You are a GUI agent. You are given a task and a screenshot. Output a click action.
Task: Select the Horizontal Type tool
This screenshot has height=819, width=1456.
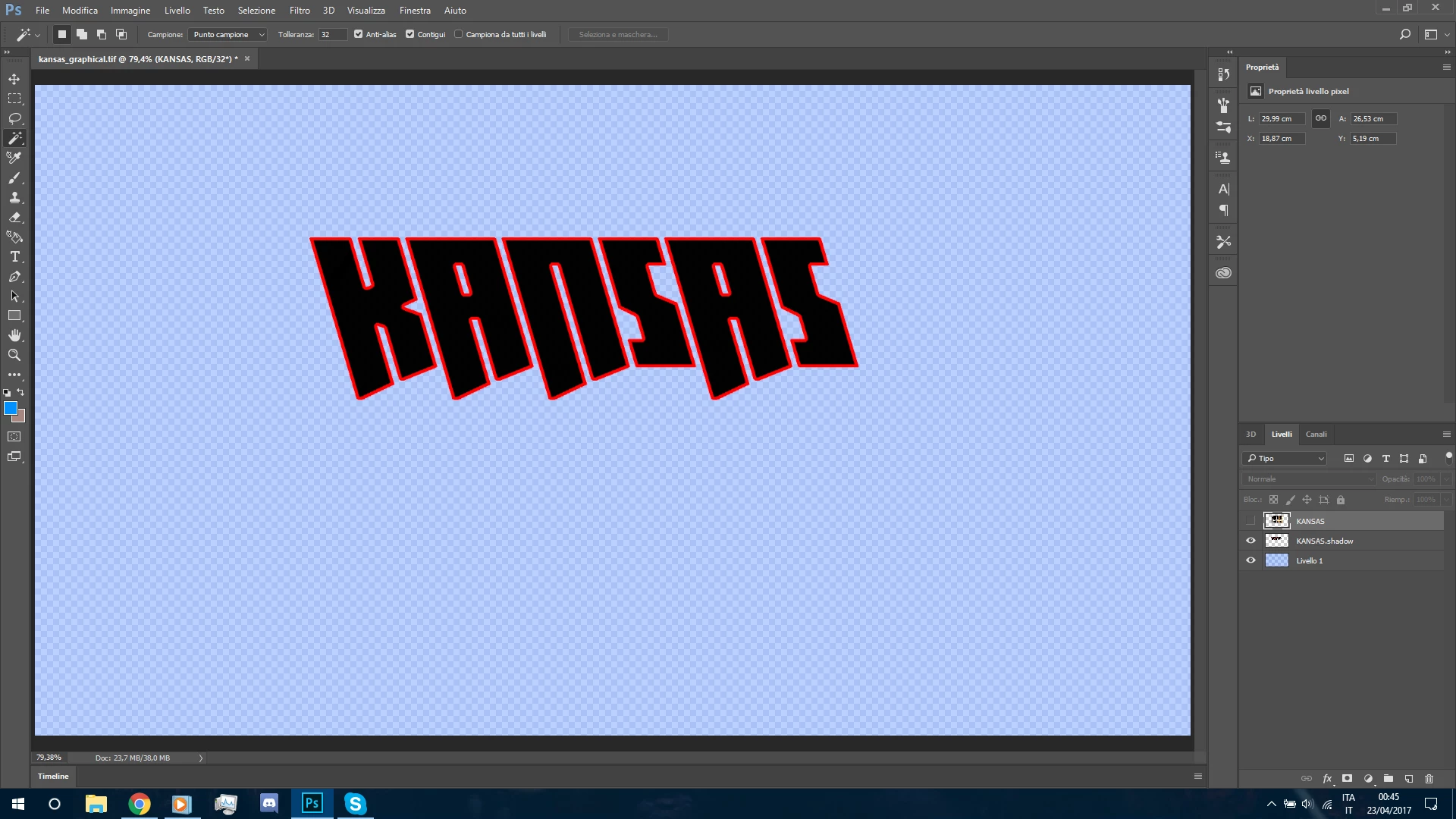click(14, 256)
